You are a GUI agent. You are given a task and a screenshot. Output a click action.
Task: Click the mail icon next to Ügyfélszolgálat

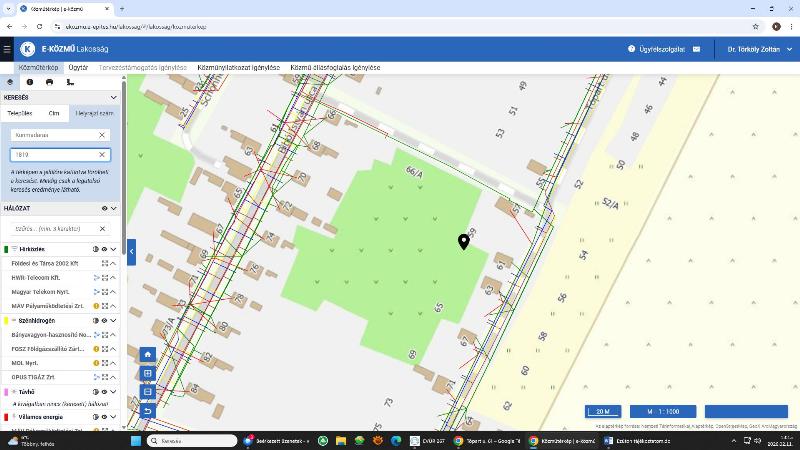696,49
